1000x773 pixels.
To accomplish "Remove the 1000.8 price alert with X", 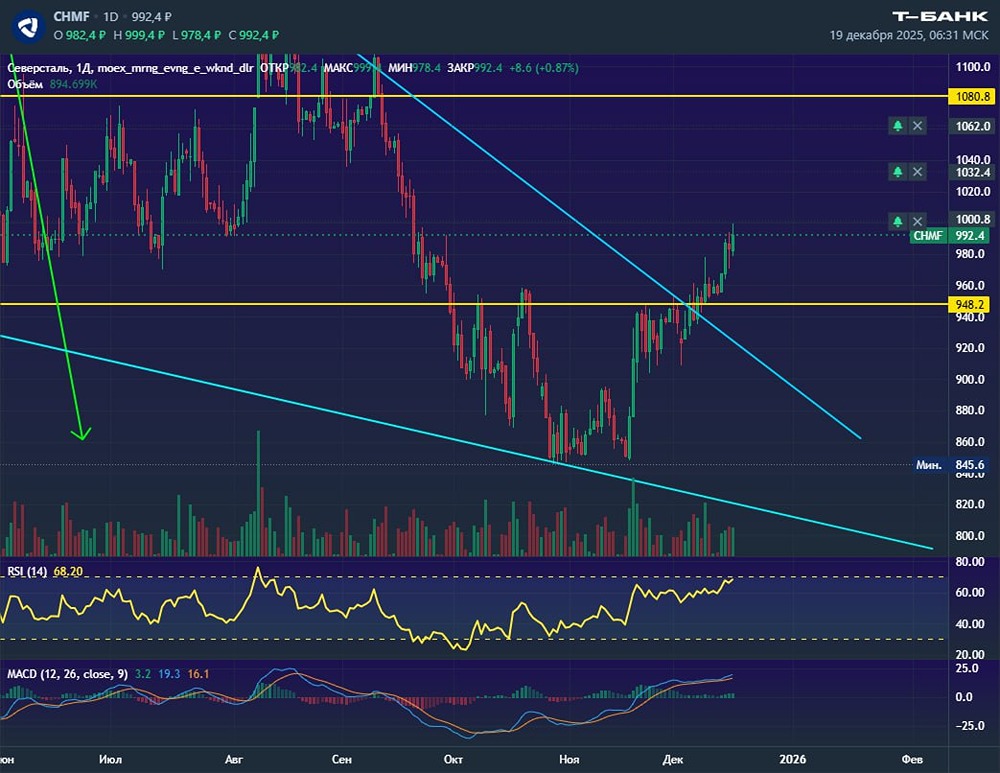I will tap(918, 221).
